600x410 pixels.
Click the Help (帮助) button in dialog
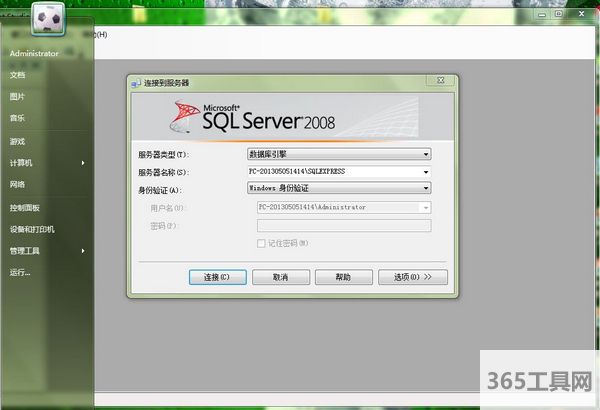[x=344, y=277]
